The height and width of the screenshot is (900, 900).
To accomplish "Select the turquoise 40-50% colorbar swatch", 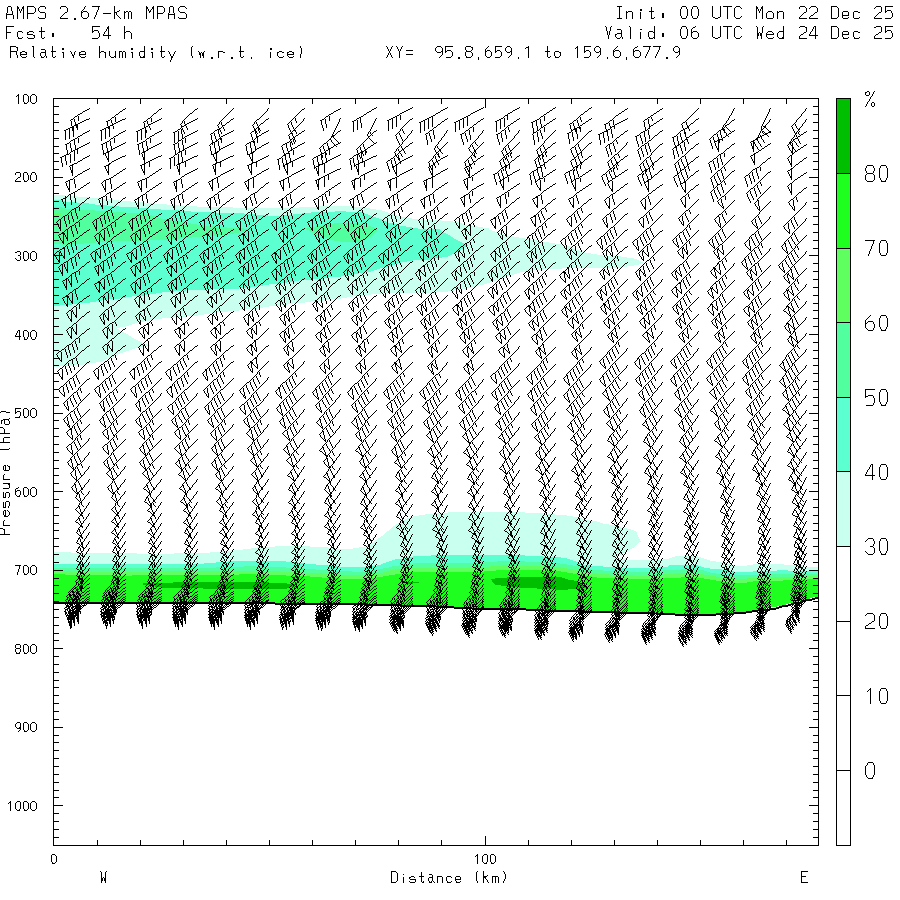I will (x=843, y=435).
